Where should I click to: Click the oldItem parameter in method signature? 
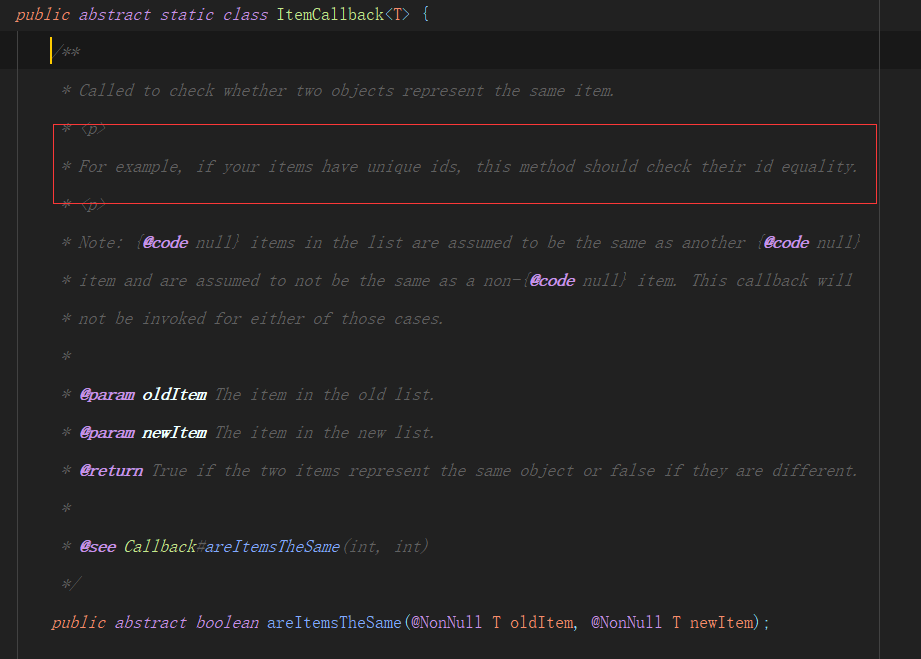[x=542, y=623]
